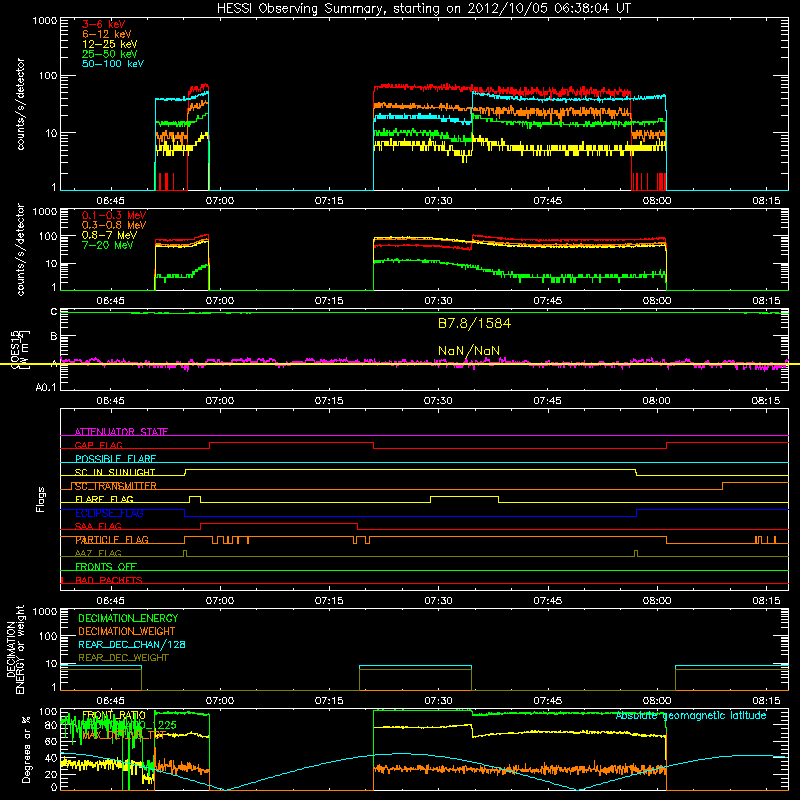Click the 08:00 tick under the MeV panel
The height and width of the screenshot is (800, 800).
pos(657,301)
